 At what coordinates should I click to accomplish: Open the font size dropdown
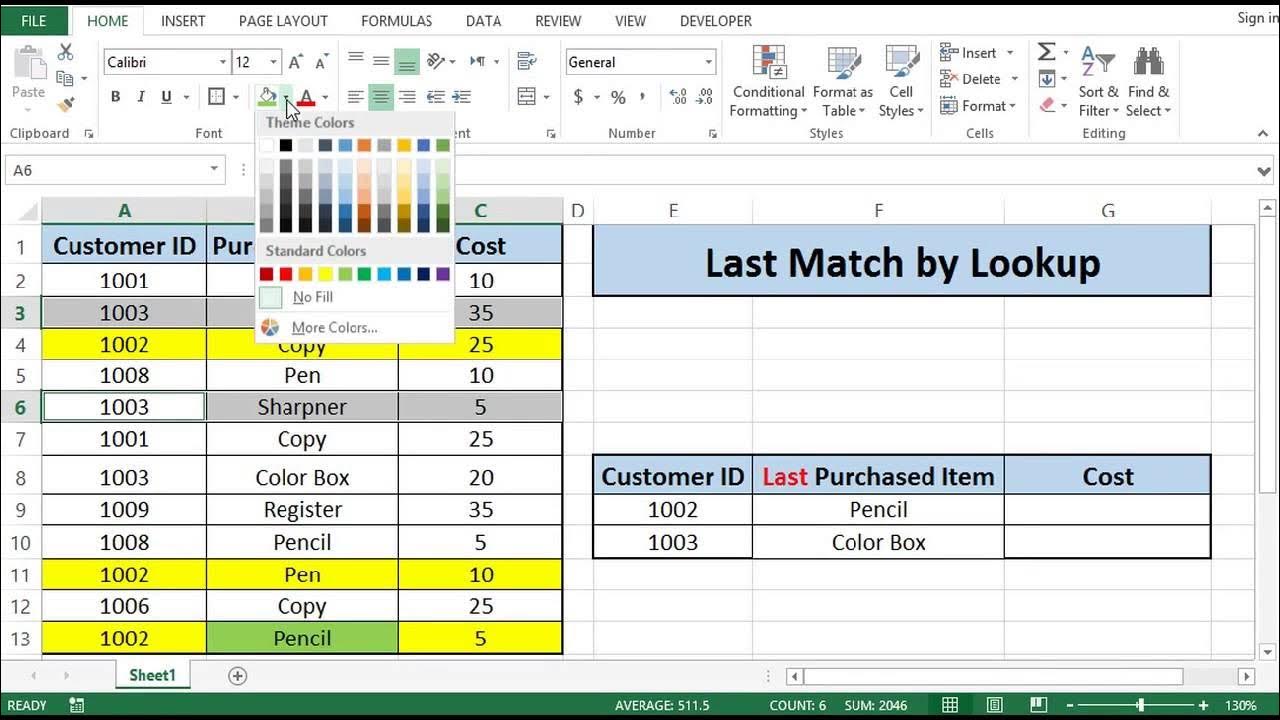(x=274, y=62)
